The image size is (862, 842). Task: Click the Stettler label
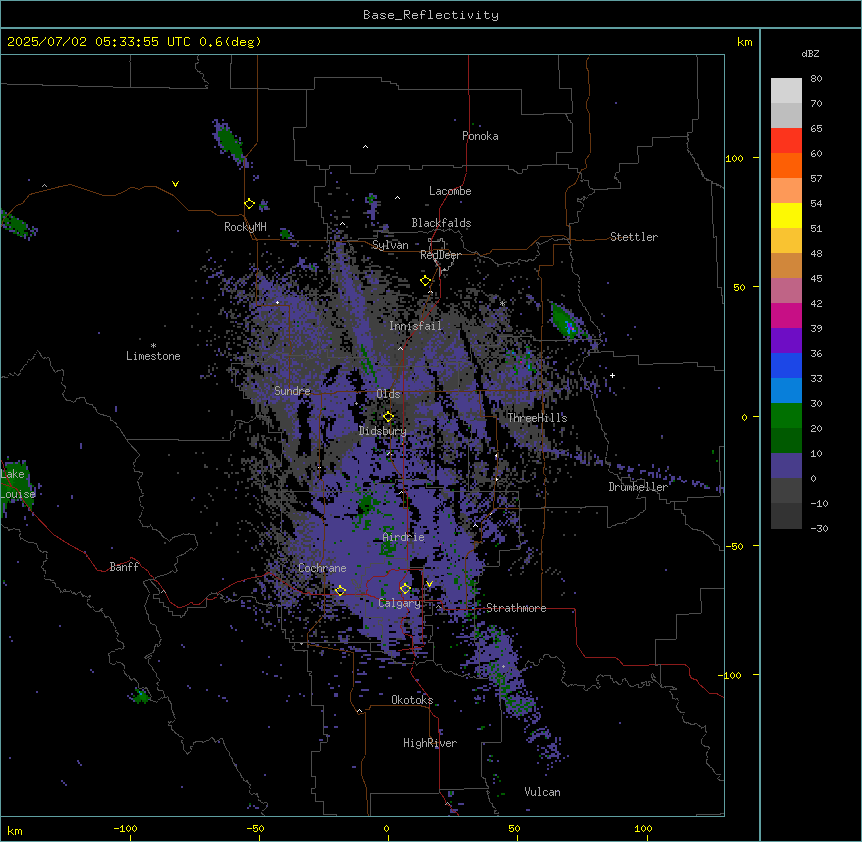point(634,237)
